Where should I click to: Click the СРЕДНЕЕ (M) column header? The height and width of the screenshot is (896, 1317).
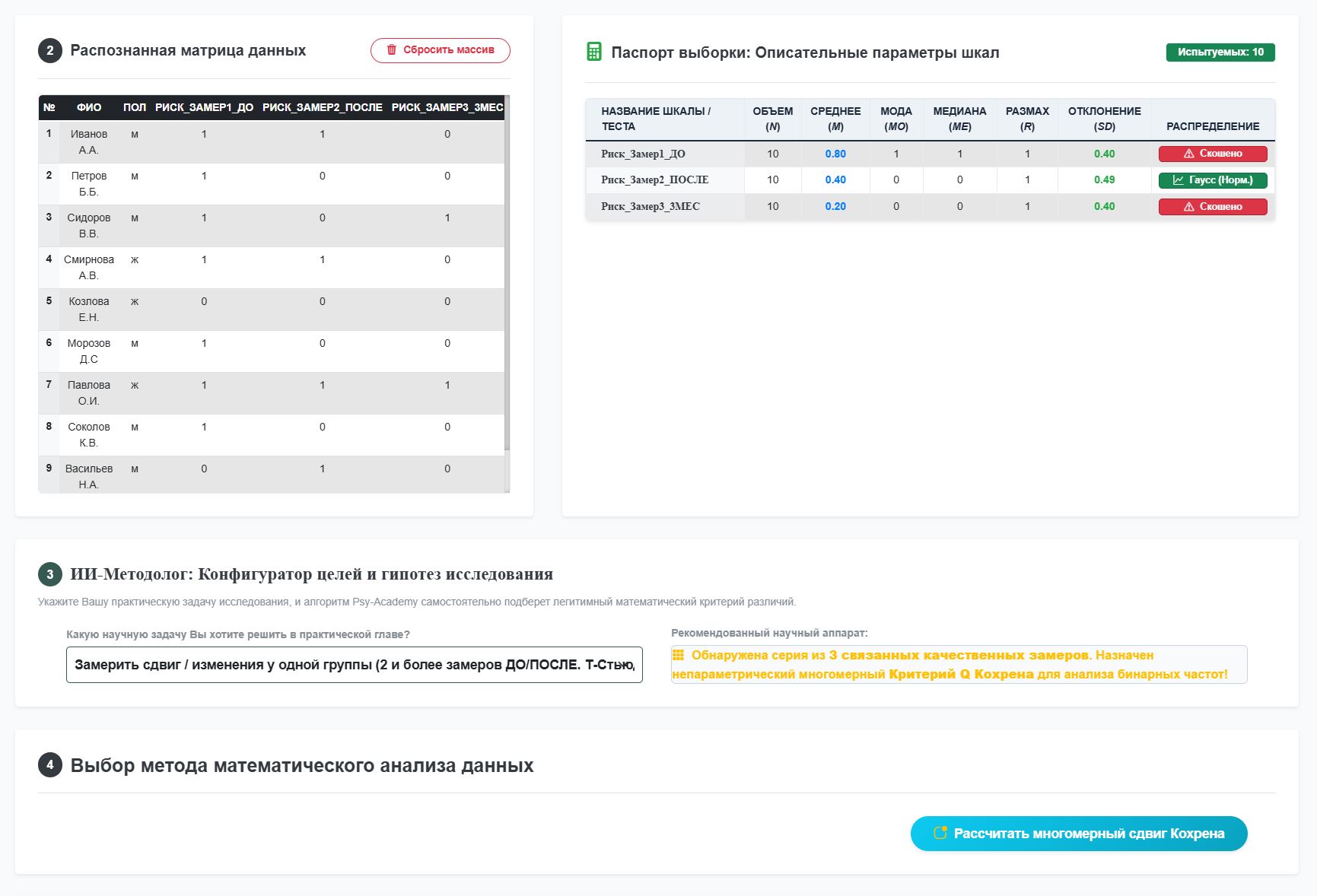point(835,119)
